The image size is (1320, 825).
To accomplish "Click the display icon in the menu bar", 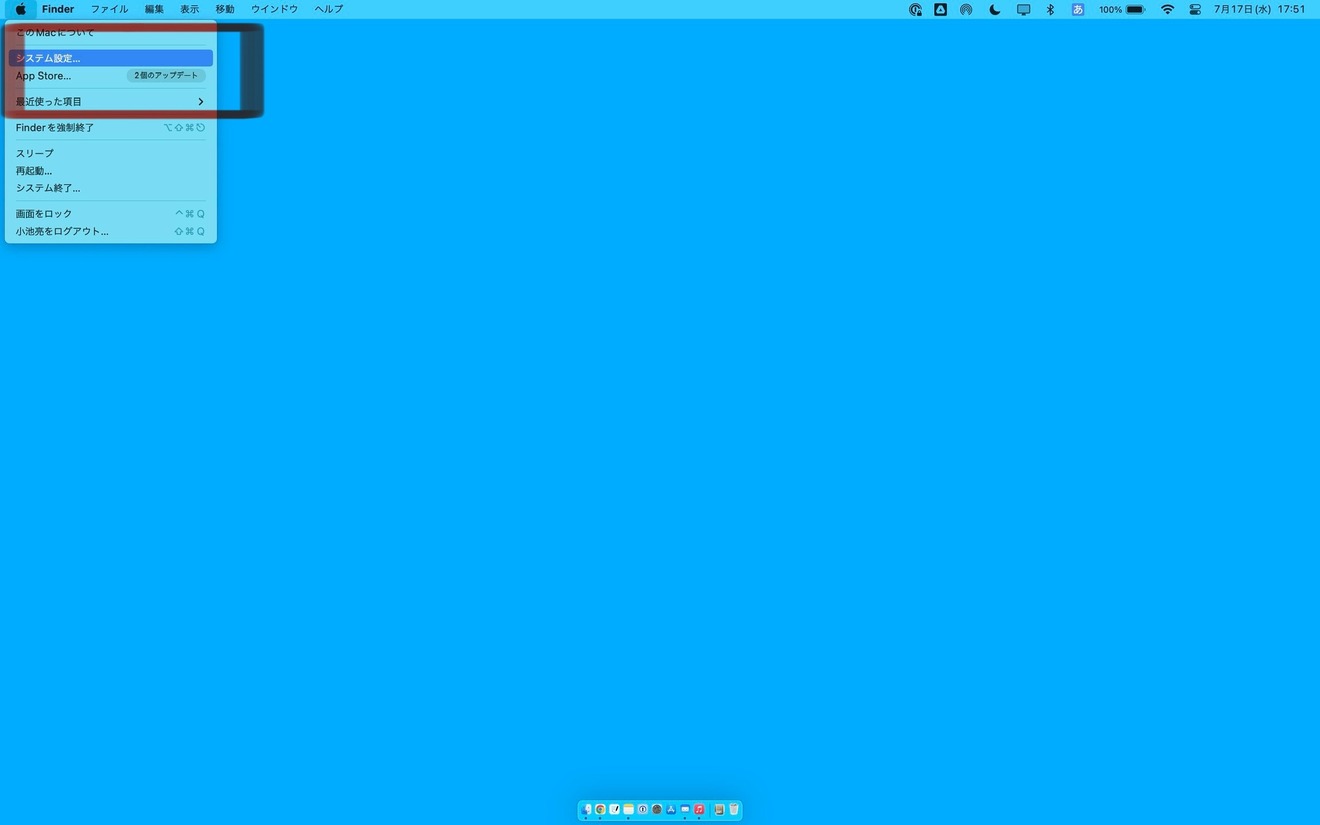I will click(1023, 9).
